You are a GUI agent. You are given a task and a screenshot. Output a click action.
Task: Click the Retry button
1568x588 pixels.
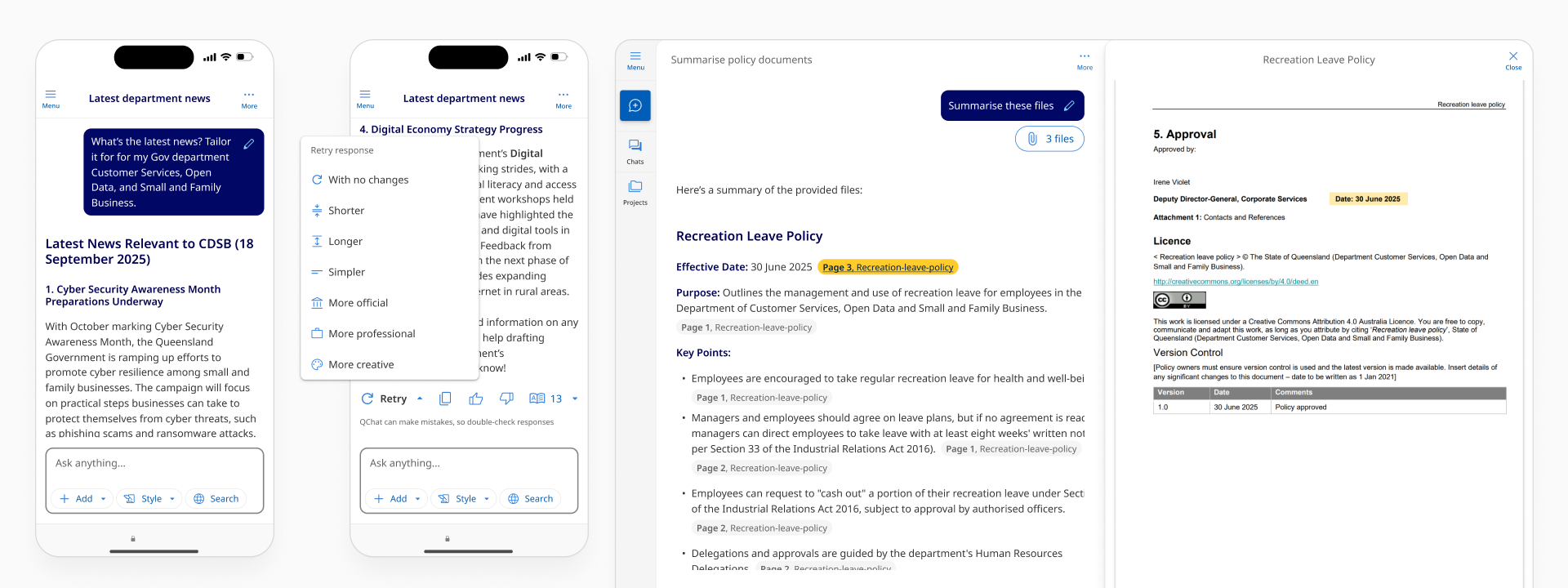click(385, 399)
